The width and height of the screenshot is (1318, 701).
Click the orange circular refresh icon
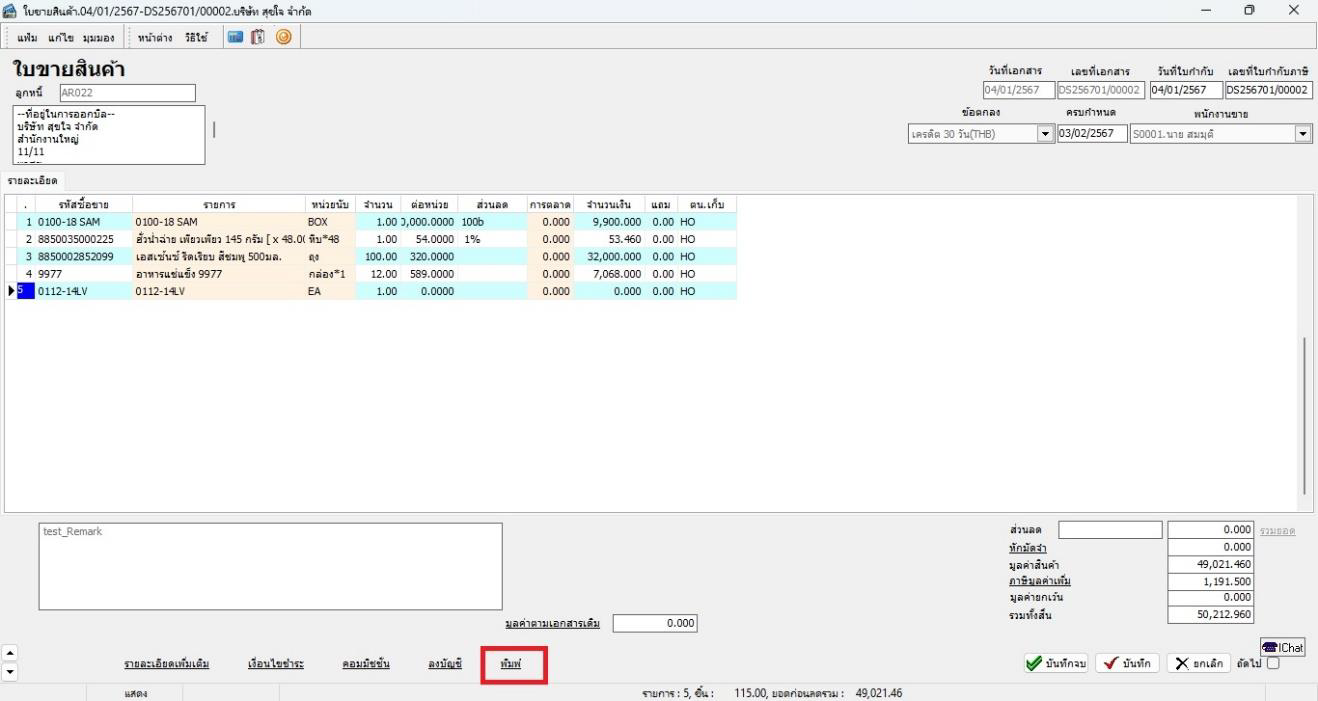click(283, 37)
